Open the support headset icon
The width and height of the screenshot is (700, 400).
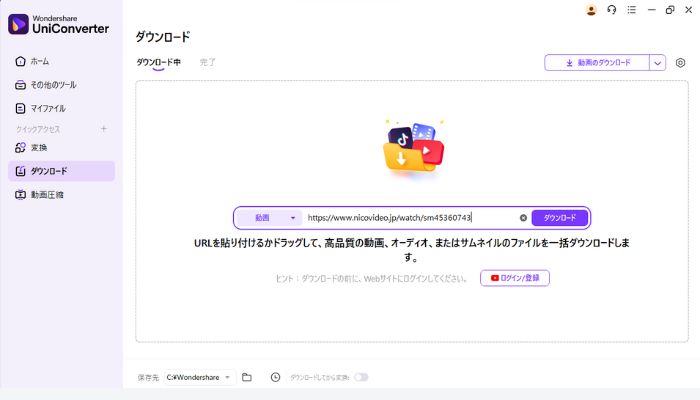pyautogui.click(x=612, y=10)
